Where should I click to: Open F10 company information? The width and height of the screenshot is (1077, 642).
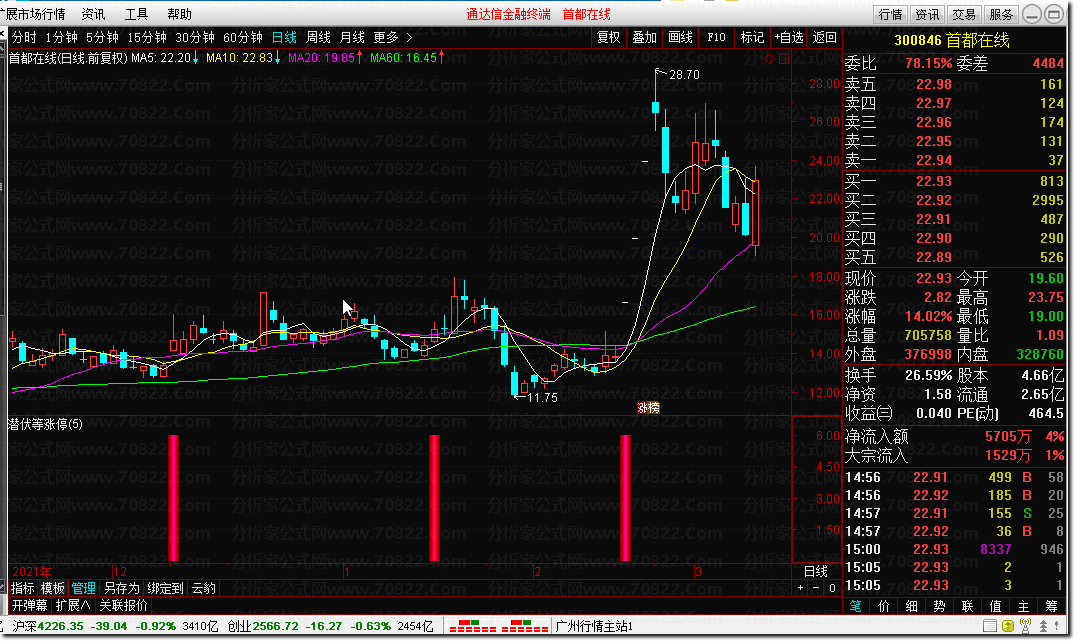click(x=716, y=38)
